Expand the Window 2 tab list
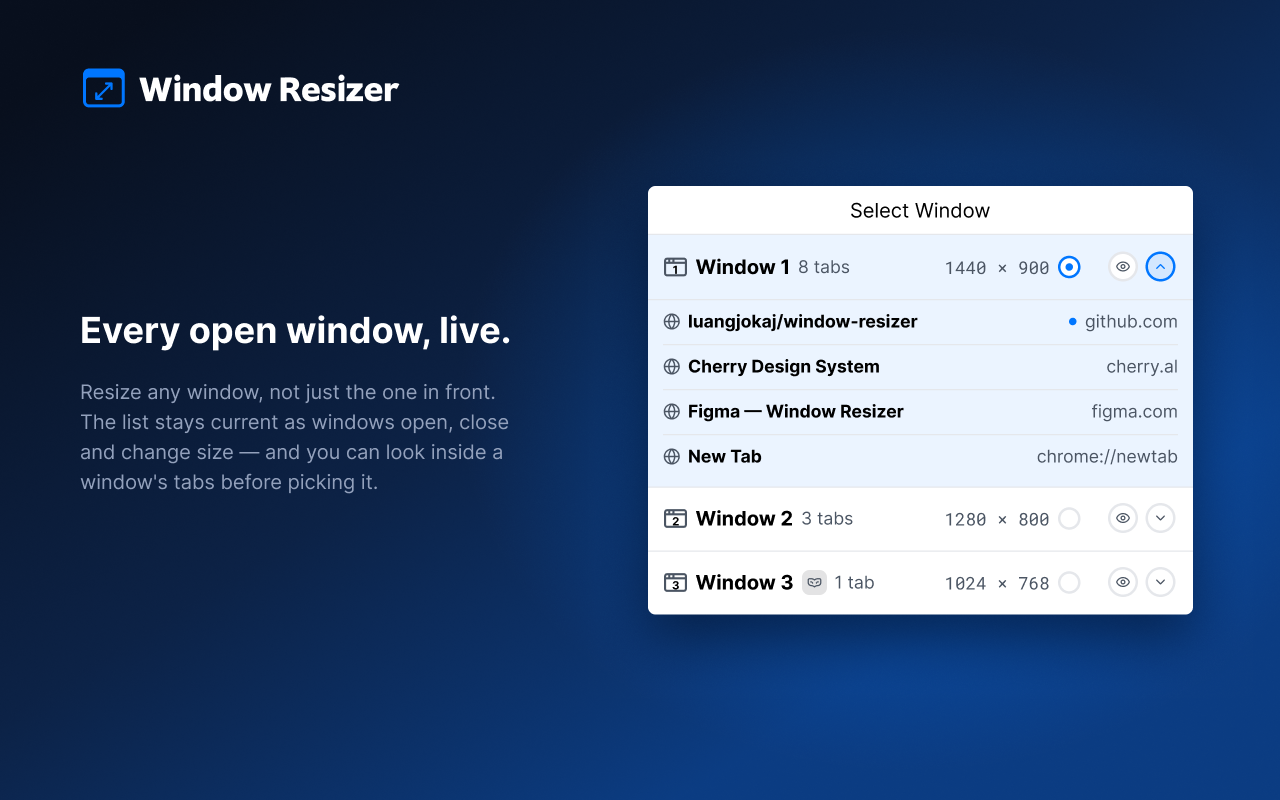 1160,518
